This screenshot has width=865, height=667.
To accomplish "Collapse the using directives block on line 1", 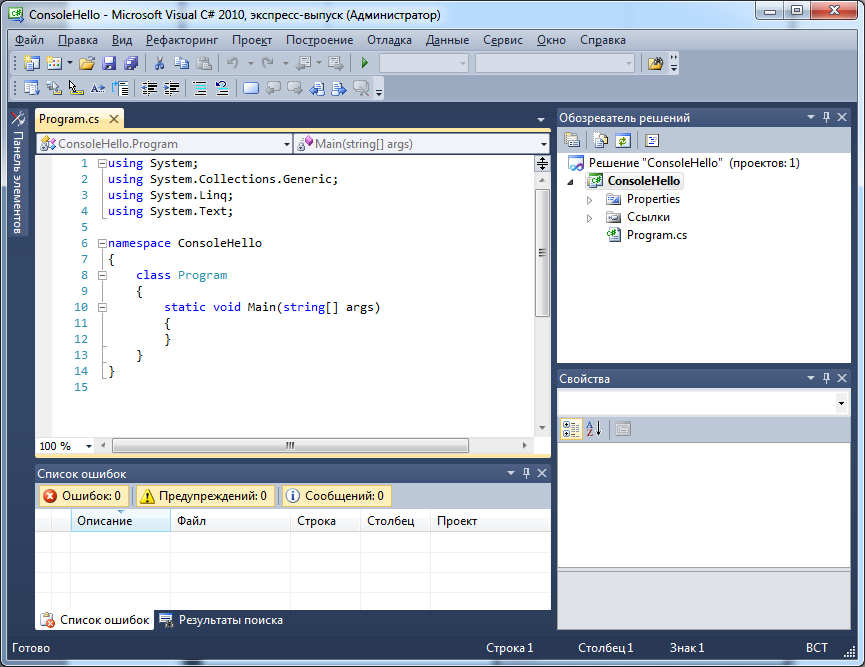I will 102,163.
